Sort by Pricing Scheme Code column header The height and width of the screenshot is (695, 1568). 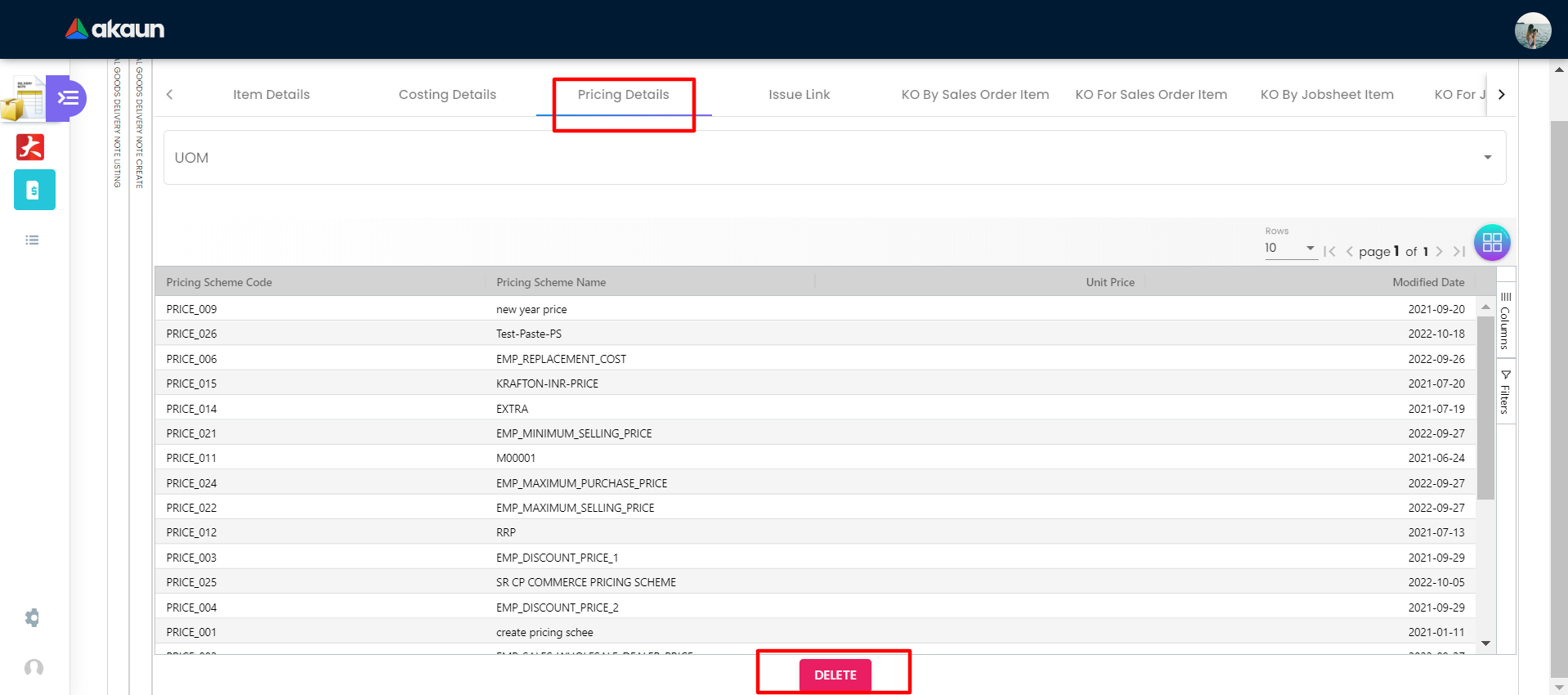219,282
